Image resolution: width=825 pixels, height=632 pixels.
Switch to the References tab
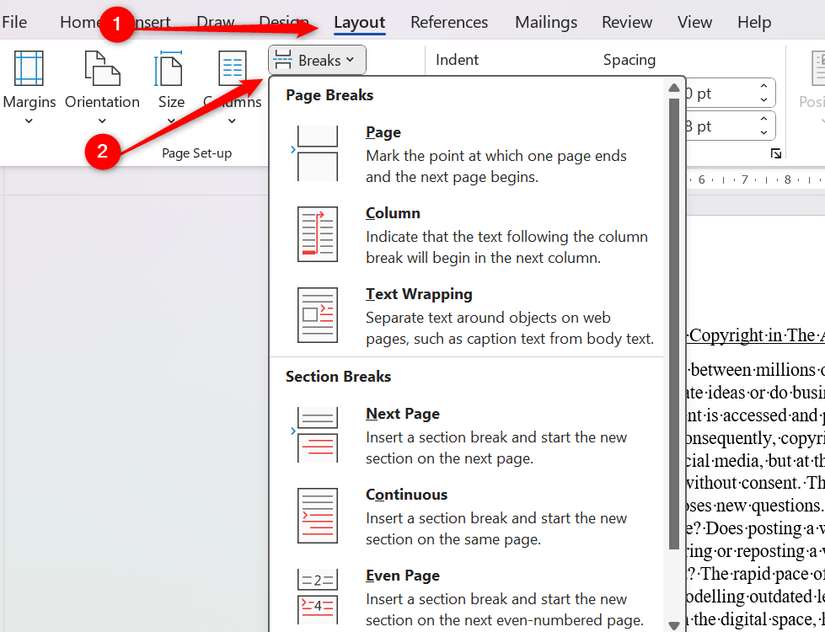coord(449,22)
